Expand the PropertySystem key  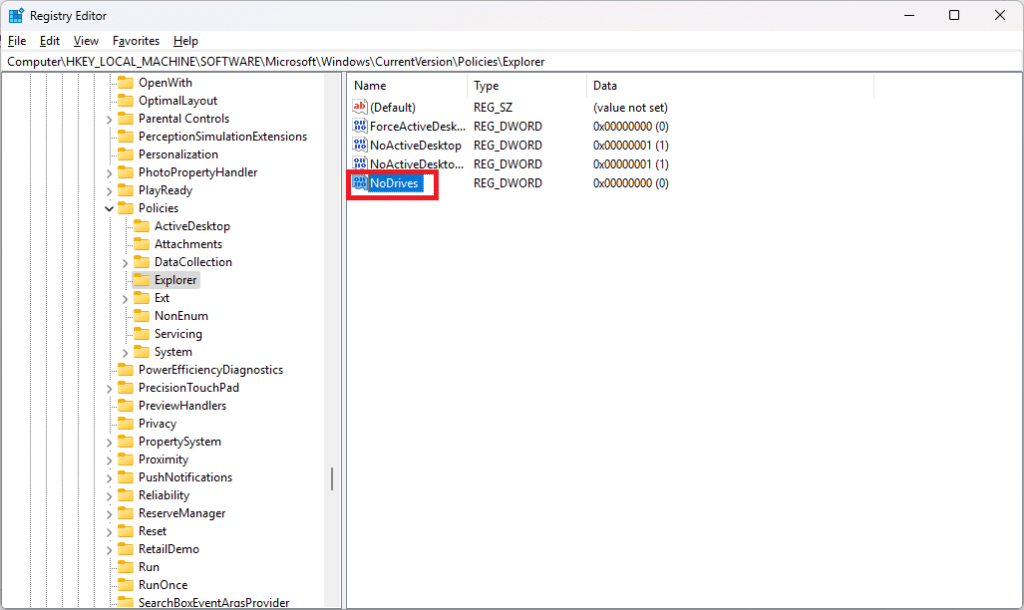(109, 441)
